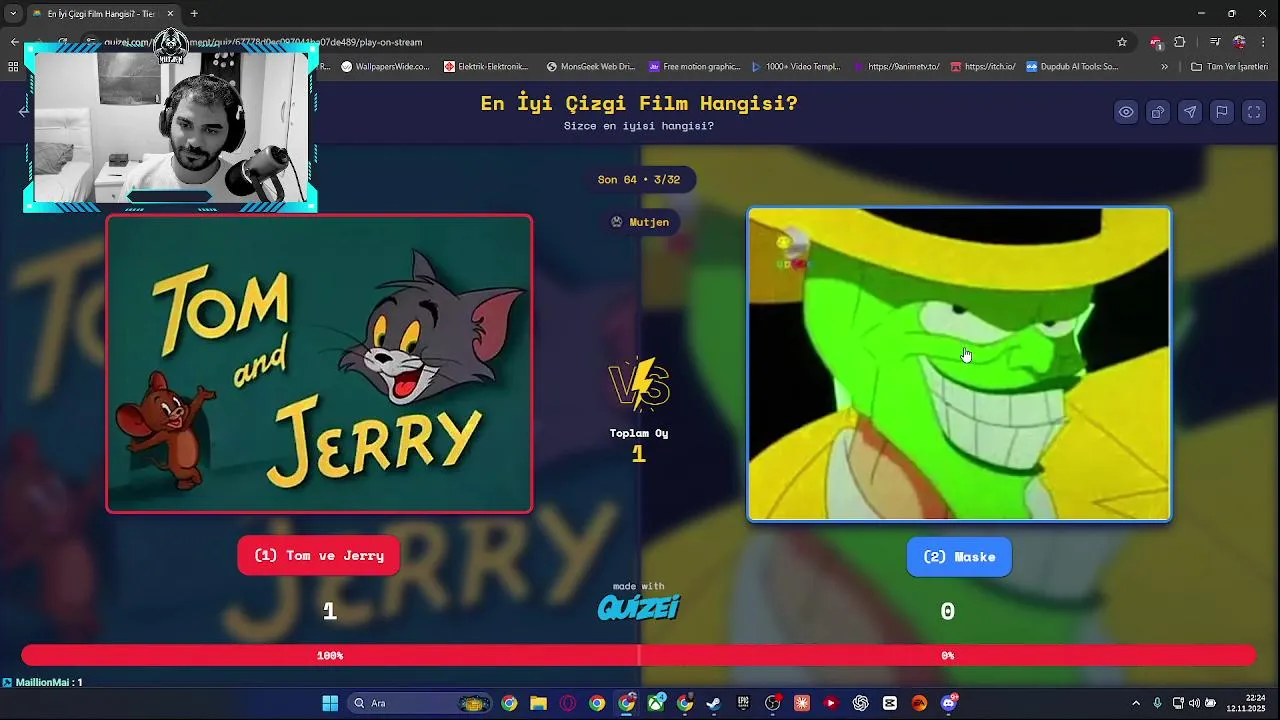Open ChatGPT app from the taskbar
Viewport: 1280px width, 720px height.
coord(860,703)
